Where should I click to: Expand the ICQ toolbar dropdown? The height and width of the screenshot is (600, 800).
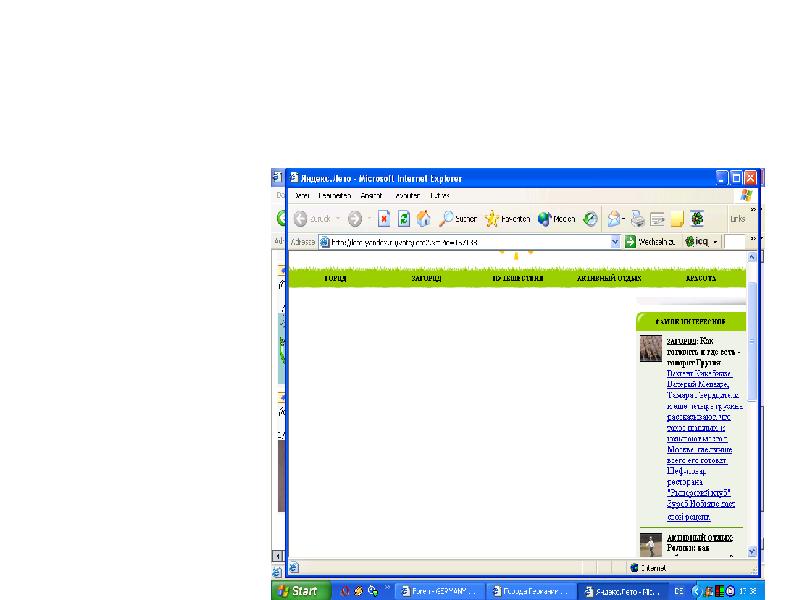(714, 242)
